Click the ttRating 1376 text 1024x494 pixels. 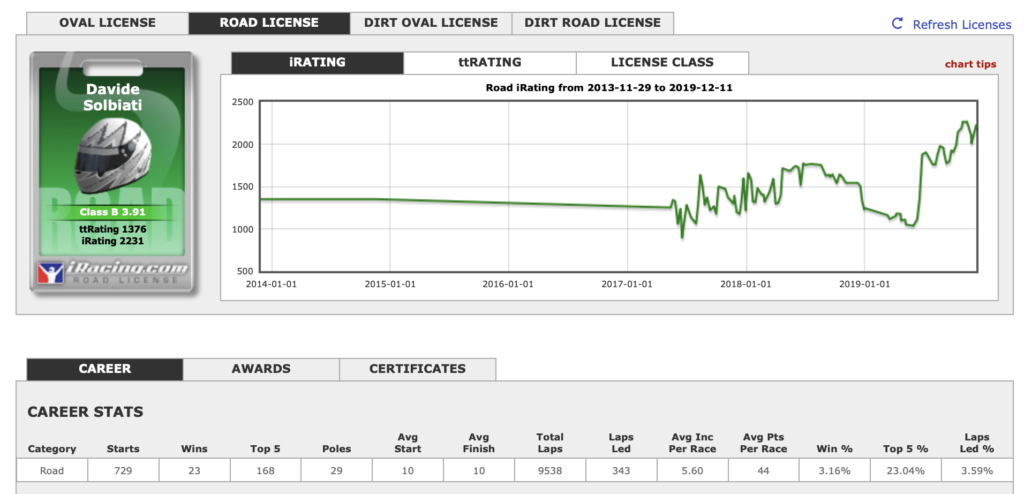tap(112, 229)
